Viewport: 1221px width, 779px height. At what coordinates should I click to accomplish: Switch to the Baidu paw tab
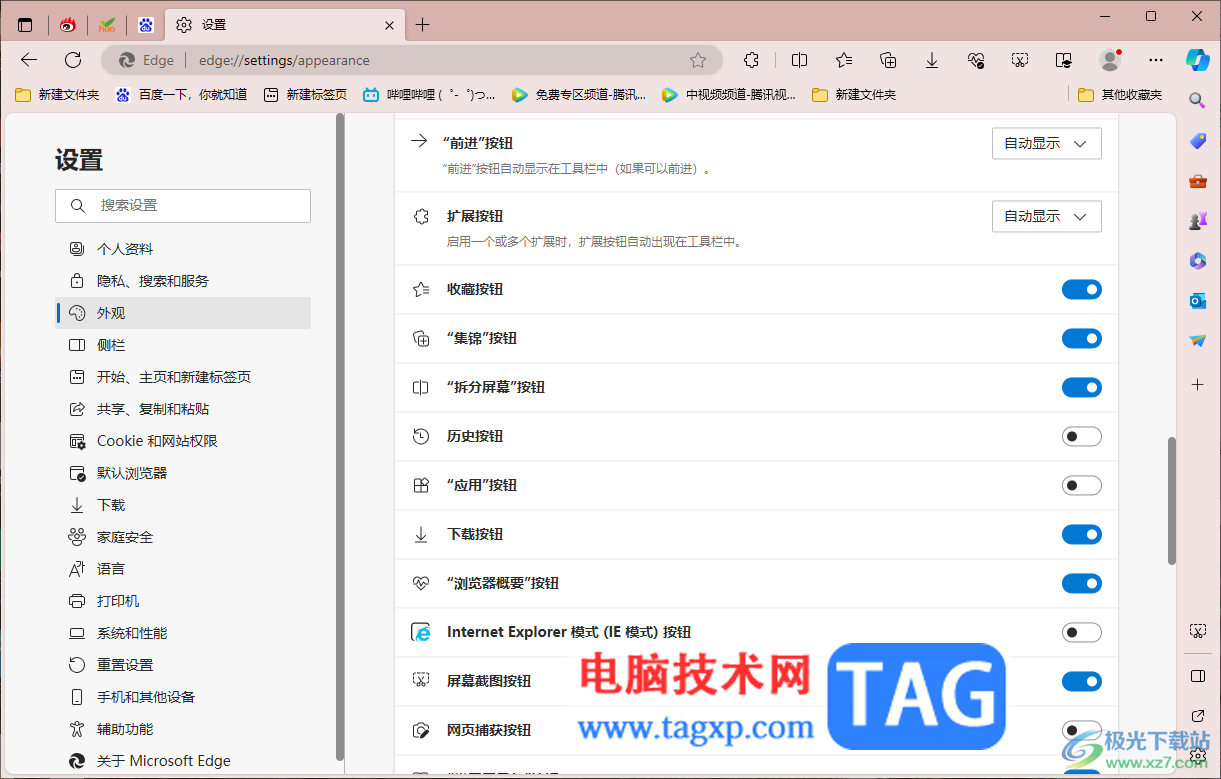[x=146, y=25]
